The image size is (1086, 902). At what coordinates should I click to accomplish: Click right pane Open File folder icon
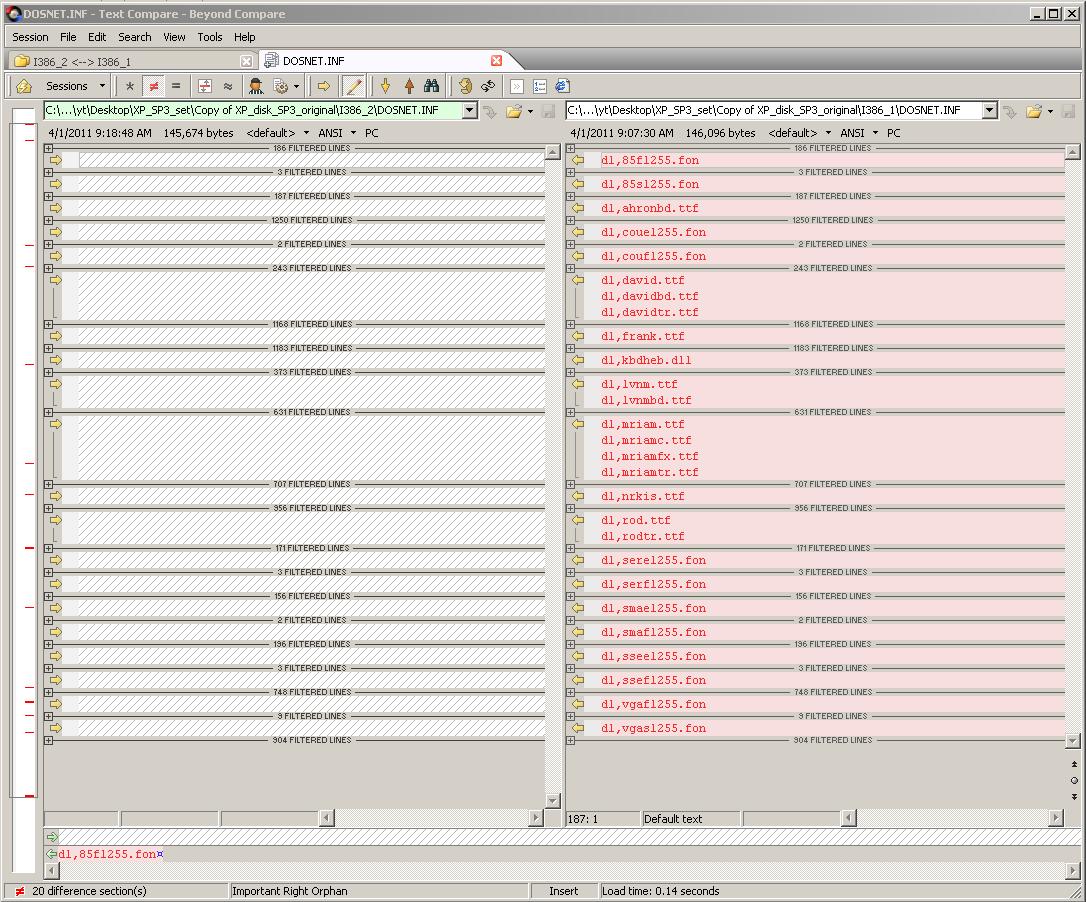[x=1034, y=111]
